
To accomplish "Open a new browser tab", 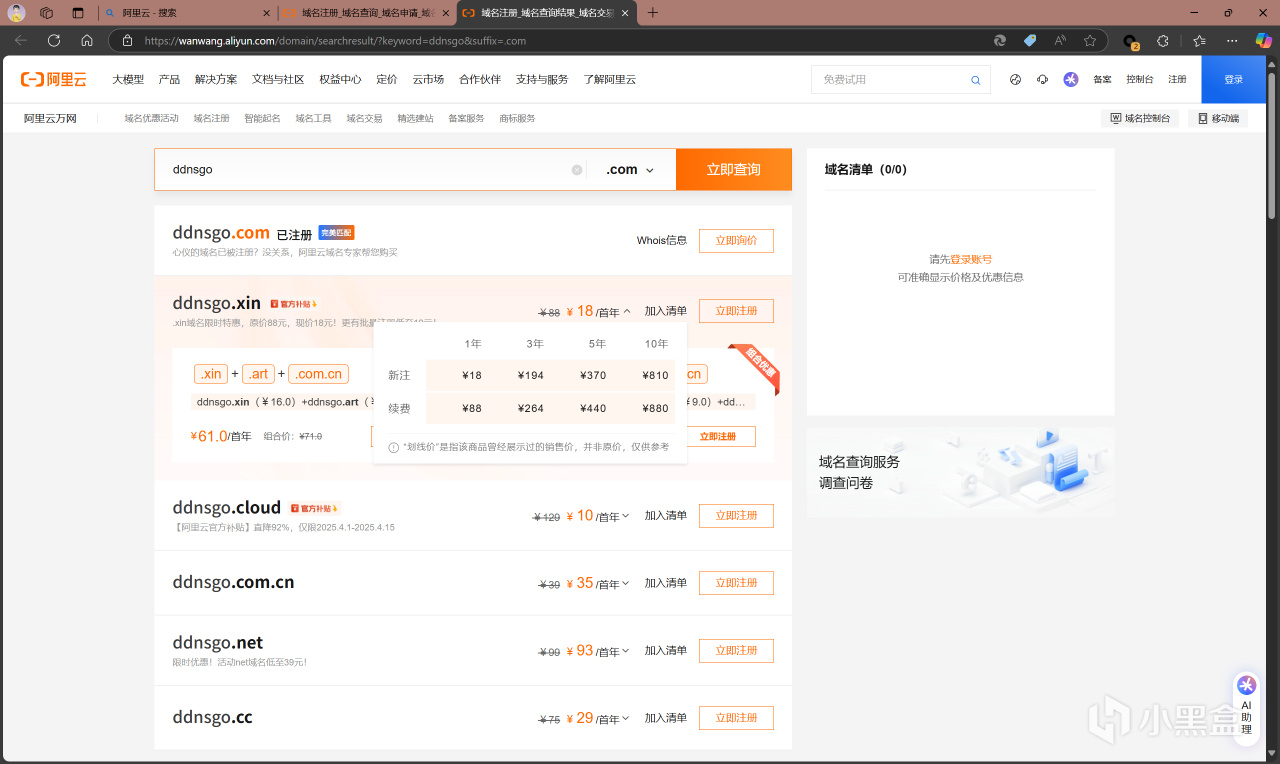I will tap(653, 13).
